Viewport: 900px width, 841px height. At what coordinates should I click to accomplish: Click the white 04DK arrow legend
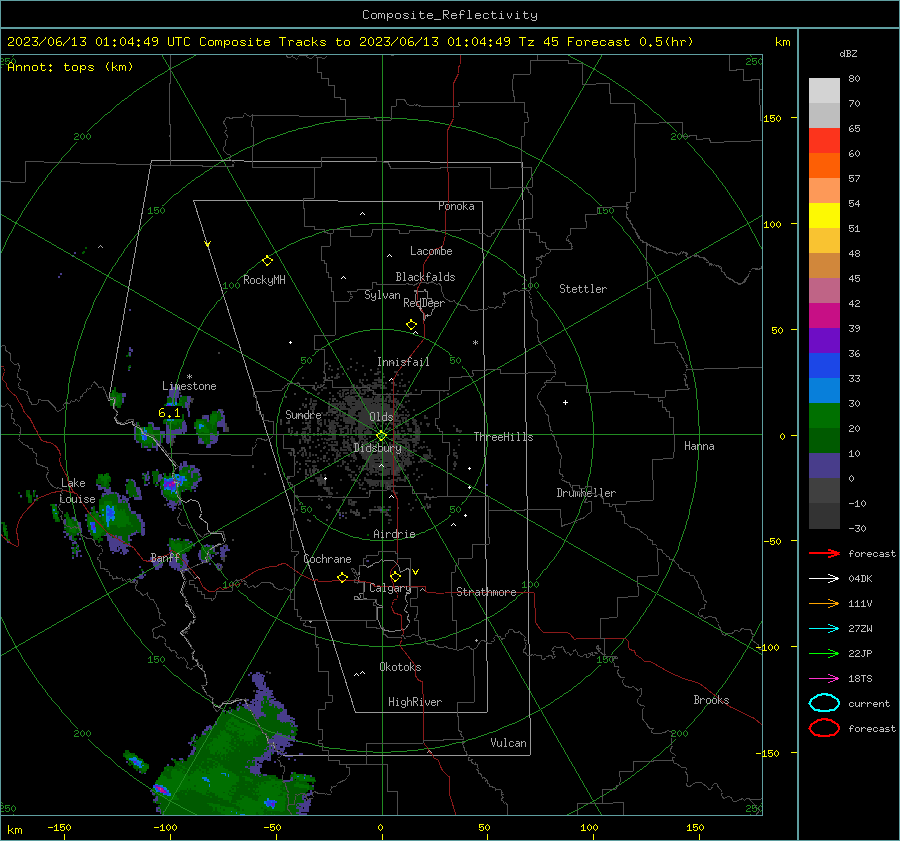(x=824, y=579)
